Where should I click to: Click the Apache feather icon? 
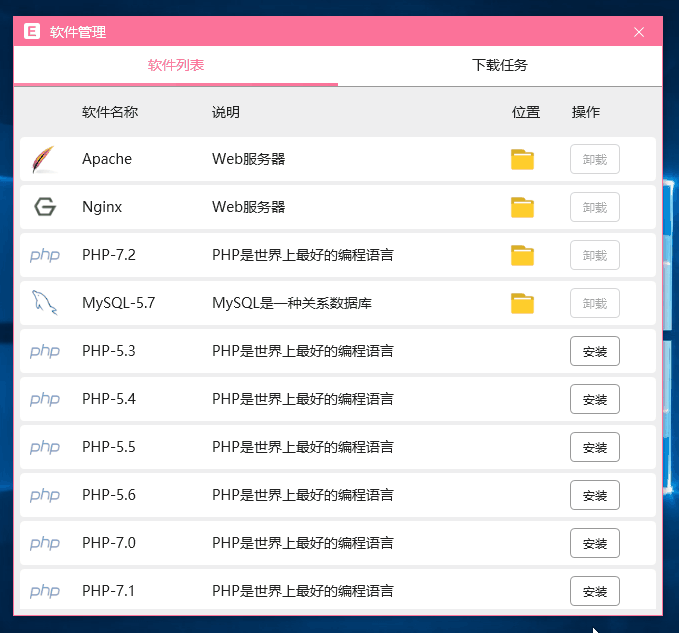(45, 159)
